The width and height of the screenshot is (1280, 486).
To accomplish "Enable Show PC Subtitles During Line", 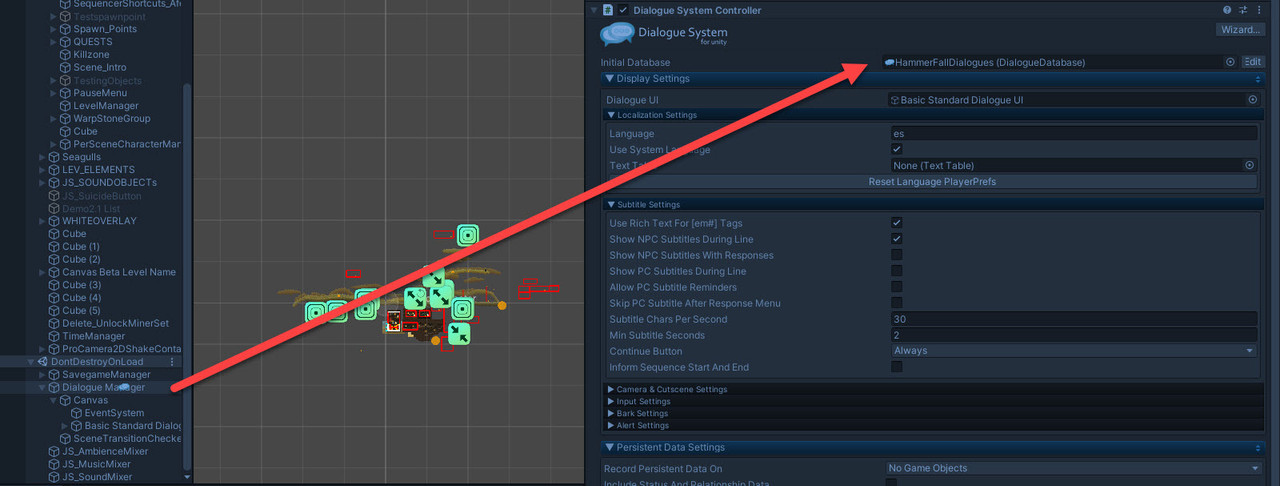I will 897,271.
